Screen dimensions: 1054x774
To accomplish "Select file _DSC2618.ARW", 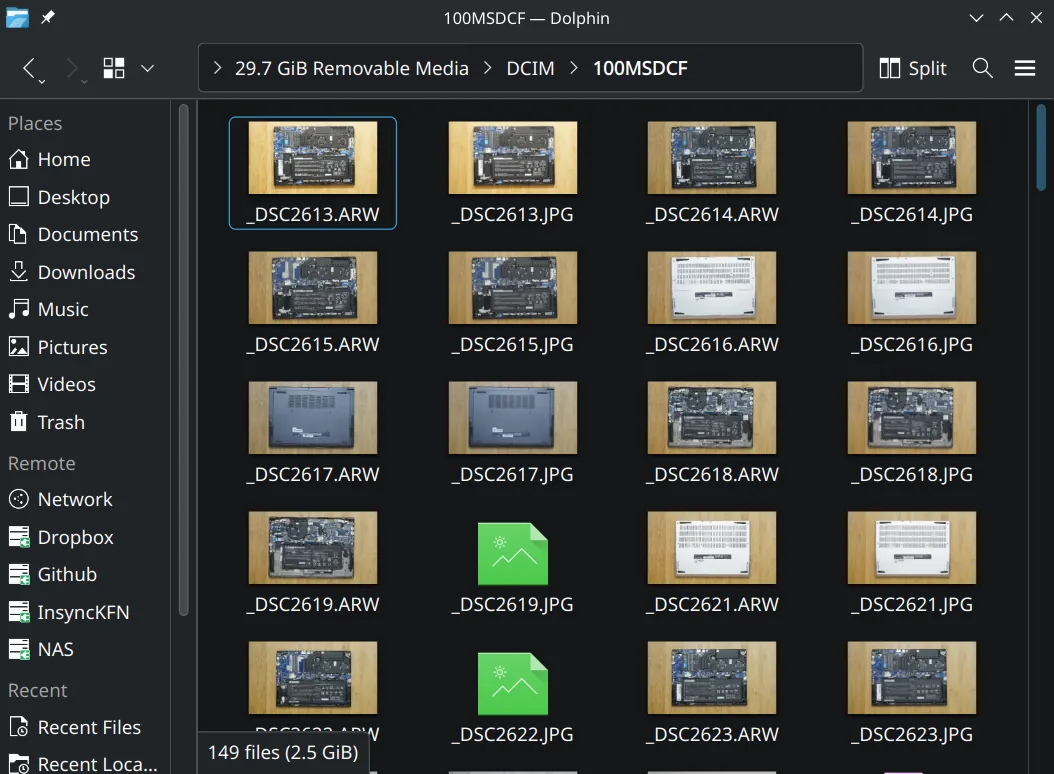I will click(x=712, y=432).
